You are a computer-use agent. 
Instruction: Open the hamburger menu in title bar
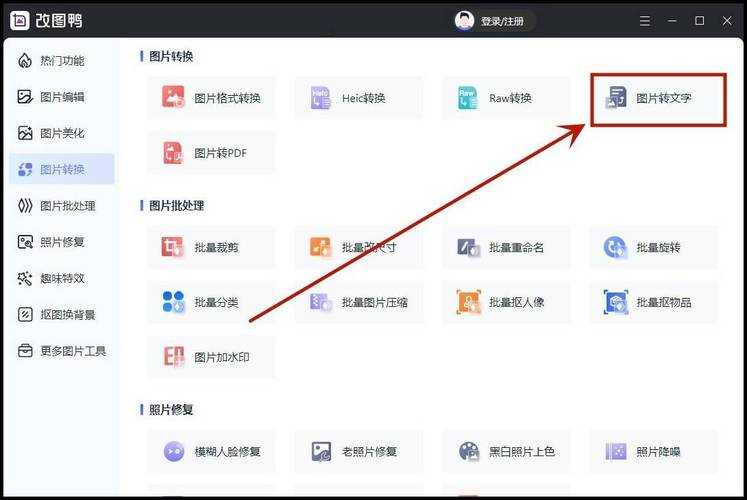point(645,20)
